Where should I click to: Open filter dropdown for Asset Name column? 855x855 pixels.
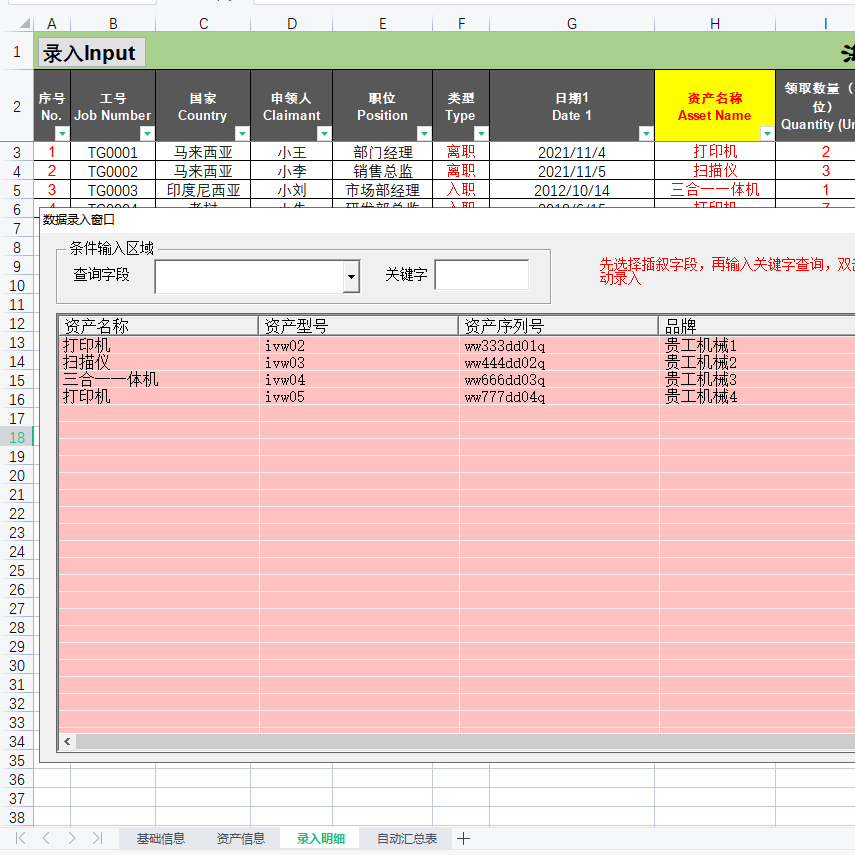pyautogui.click(x=767, y=134)
